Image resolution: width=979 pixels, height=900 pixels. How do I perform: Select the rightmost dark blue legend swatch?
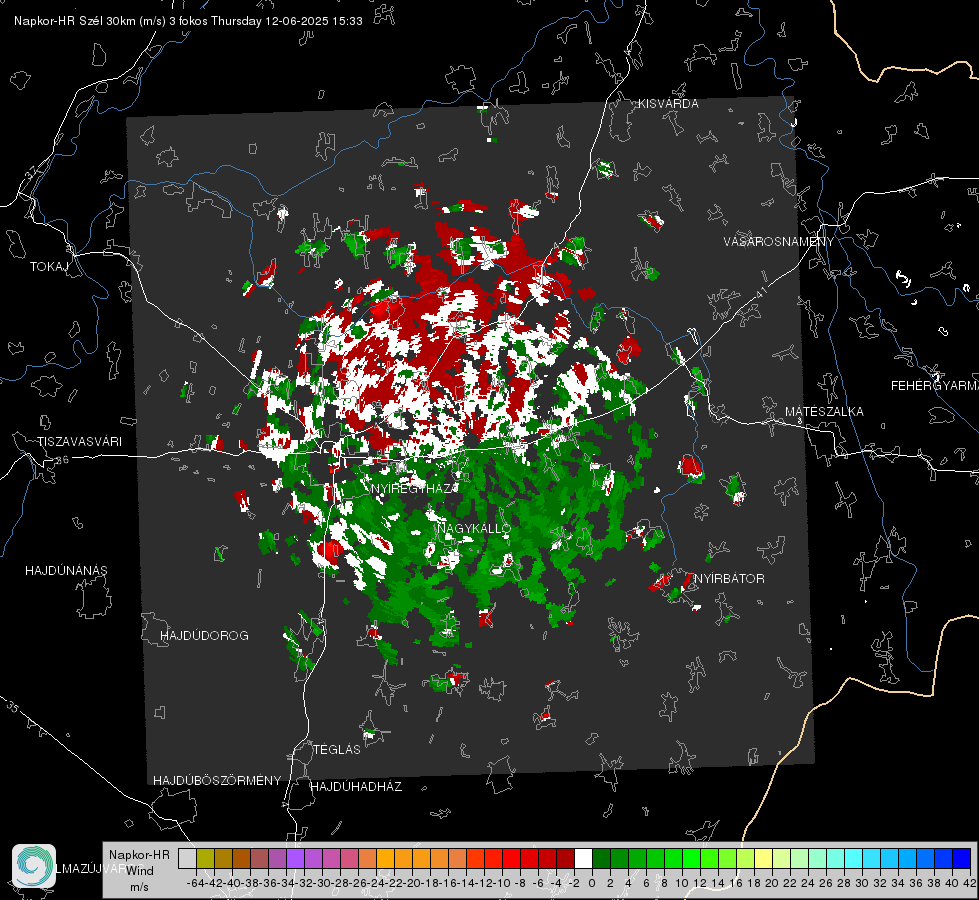(962, 858)
